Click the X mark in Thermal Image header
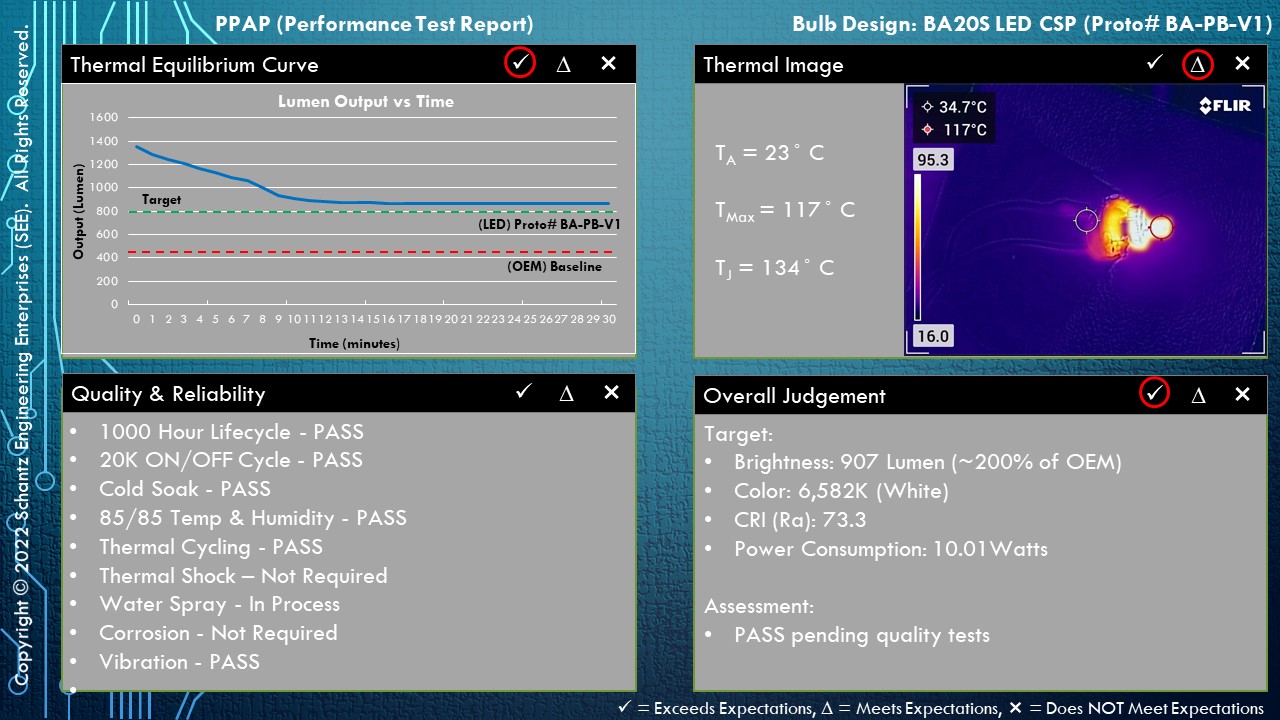 tap(1242, 64)
